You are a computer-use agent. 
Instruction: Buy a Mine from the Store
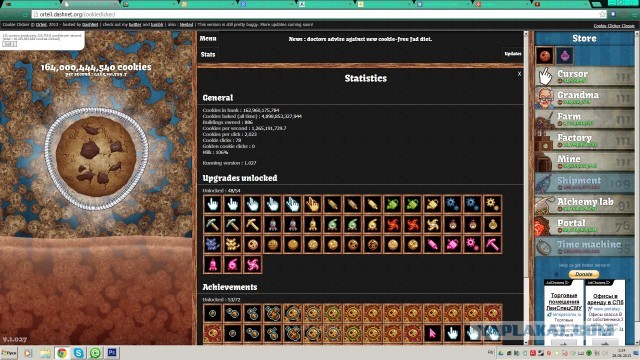tap(584, 161)
